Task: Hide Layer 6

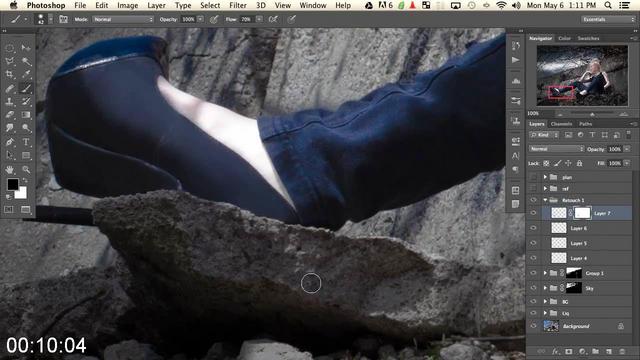Action: 533,228
